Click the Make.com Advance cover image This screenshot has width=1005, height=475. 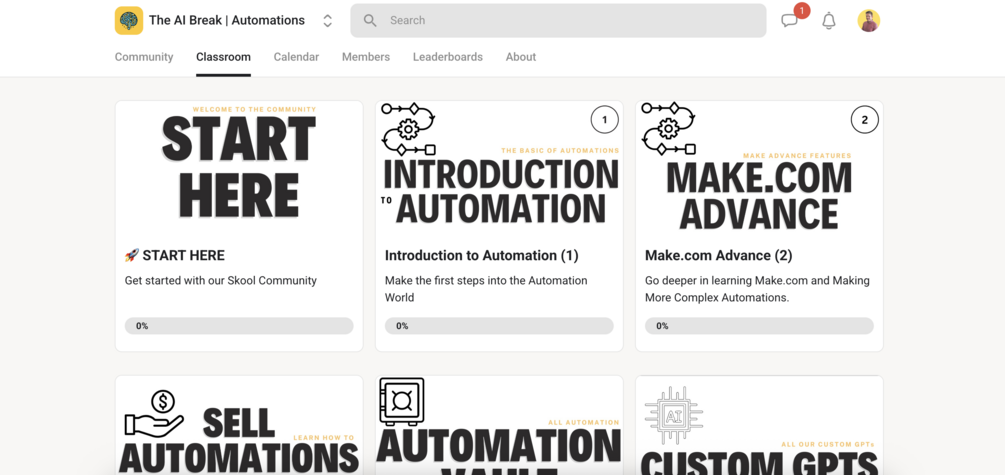(x=760, y=165)
